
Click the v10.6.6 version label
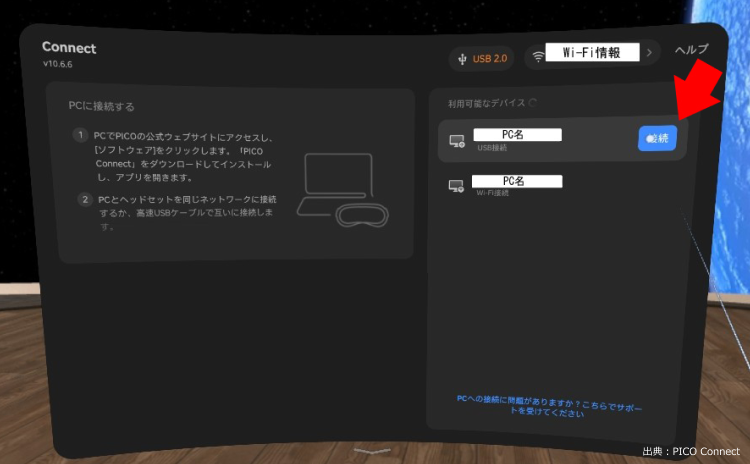pyautogui.click(x=57, y=64)
